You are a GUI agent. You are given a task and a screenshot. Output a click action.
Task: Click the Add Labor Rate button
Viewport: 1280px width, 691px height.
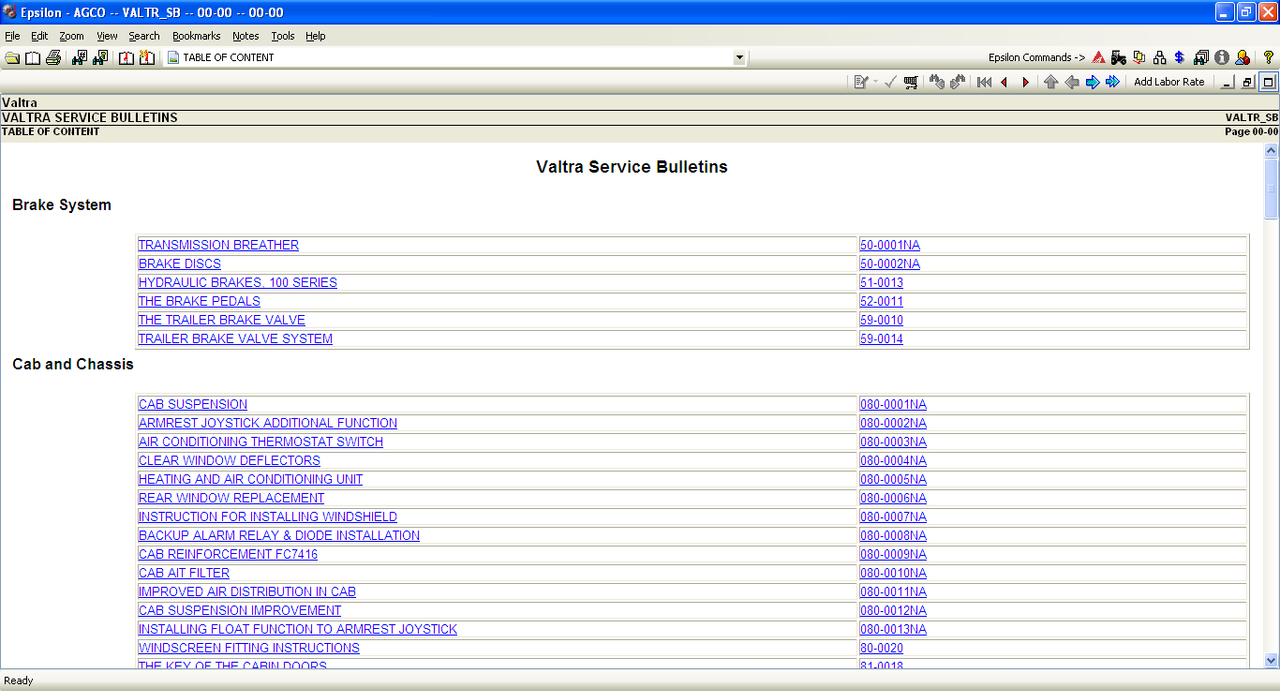[1169, 82]
